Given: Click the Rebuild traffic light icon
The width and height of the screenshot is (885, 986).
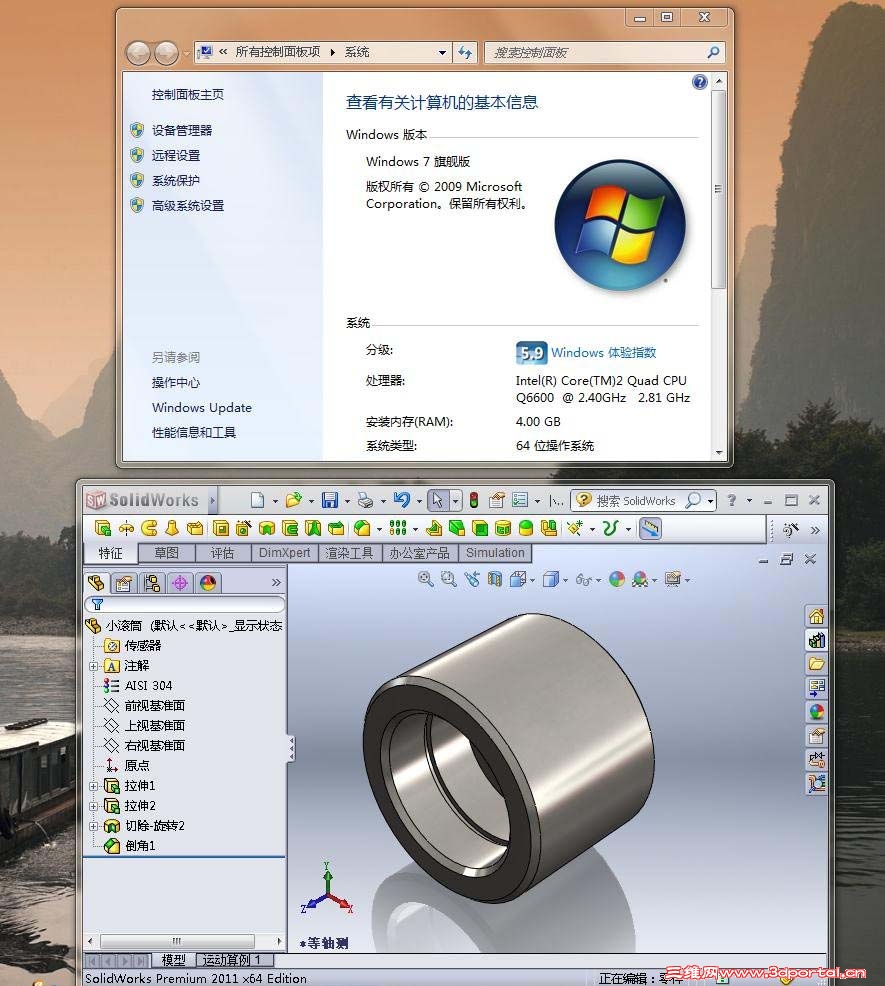Looking at the screenshot, I should (474, 500).
